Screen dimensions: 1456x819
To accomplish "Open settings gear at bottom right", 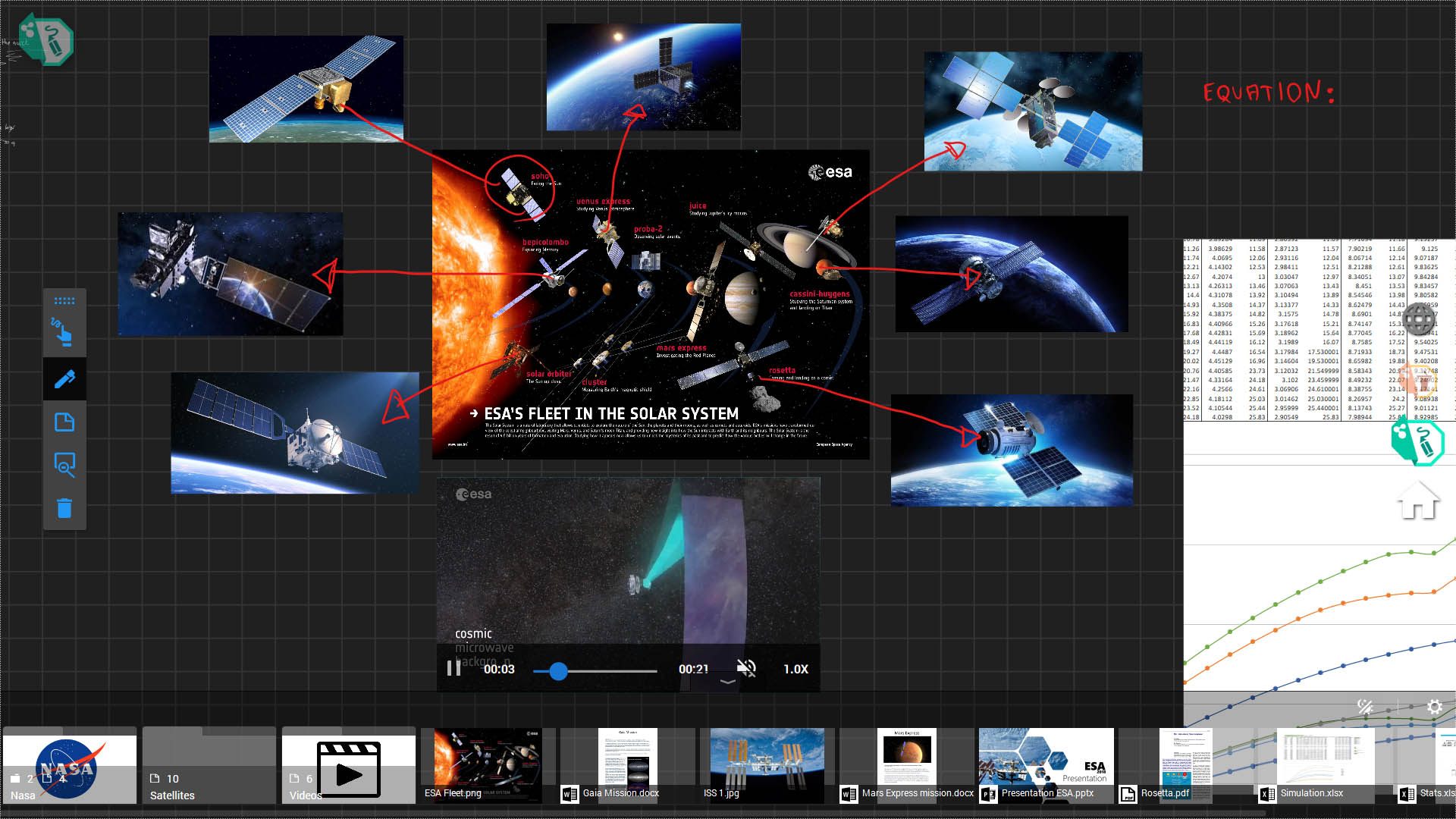I will pos(1434,707).
